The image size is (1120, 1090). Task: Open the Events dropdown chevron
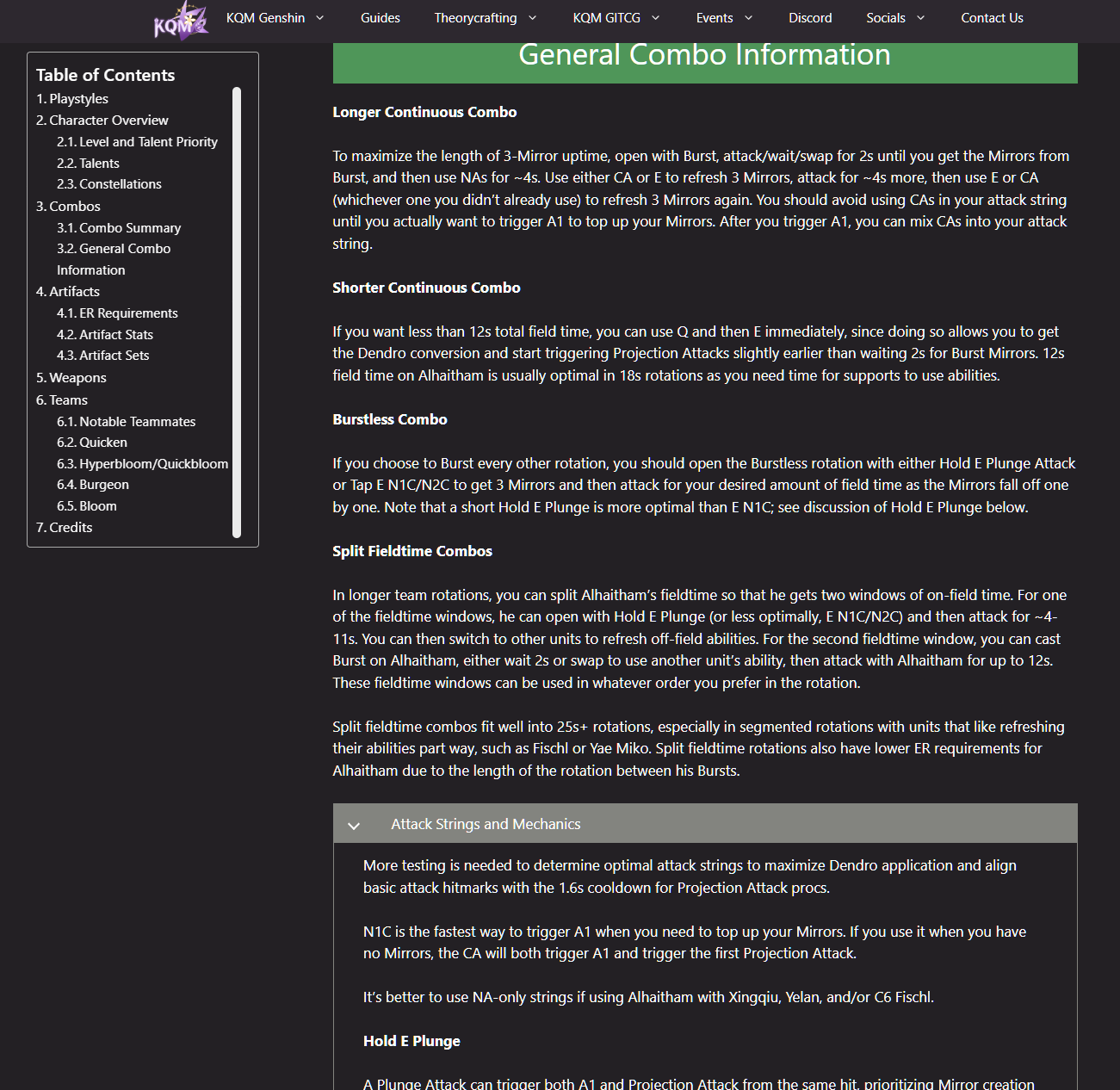point(748,18)
